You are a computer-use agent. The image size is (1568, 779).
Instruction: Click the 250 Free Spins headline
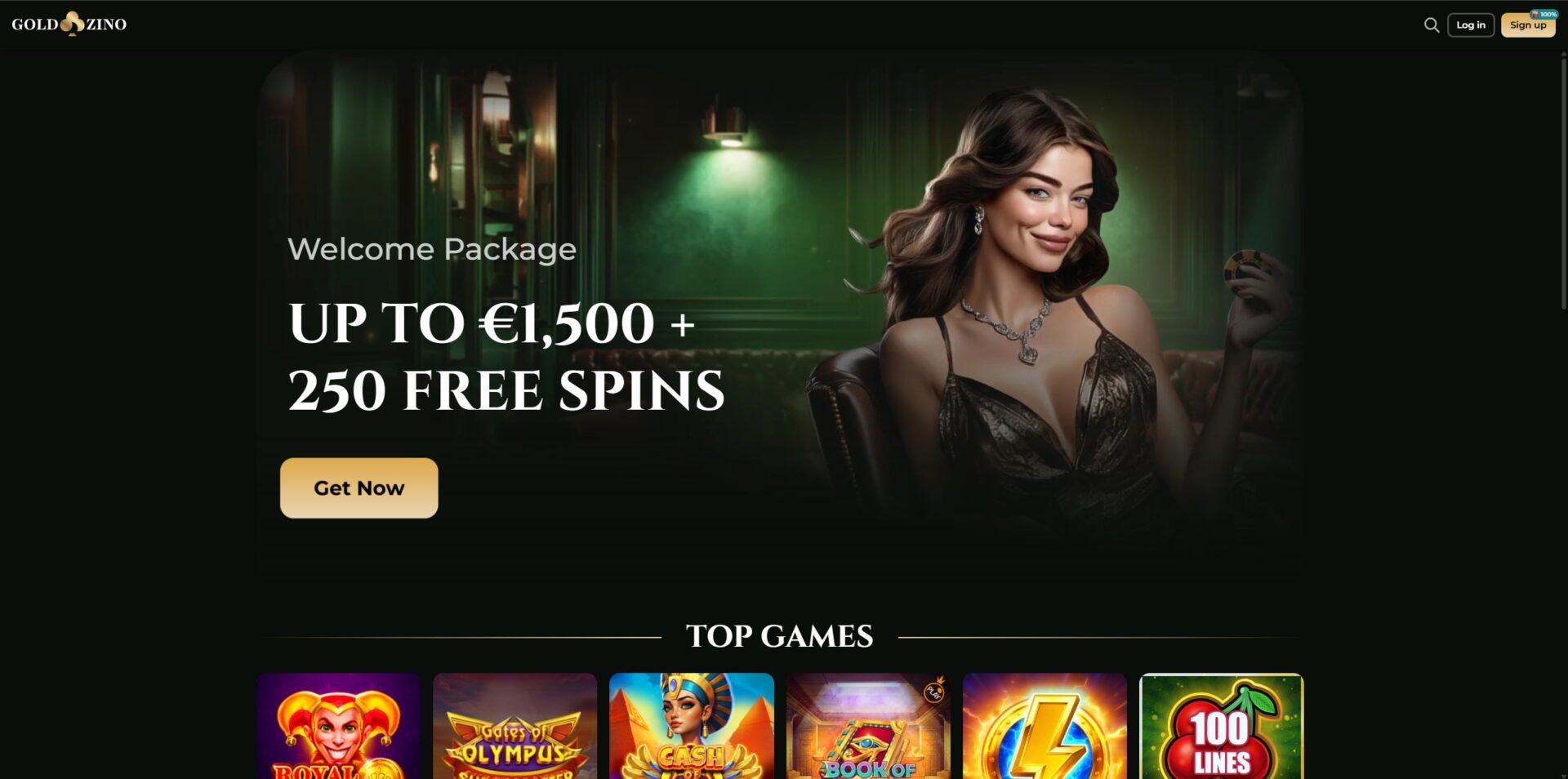[x=506, y=390]
